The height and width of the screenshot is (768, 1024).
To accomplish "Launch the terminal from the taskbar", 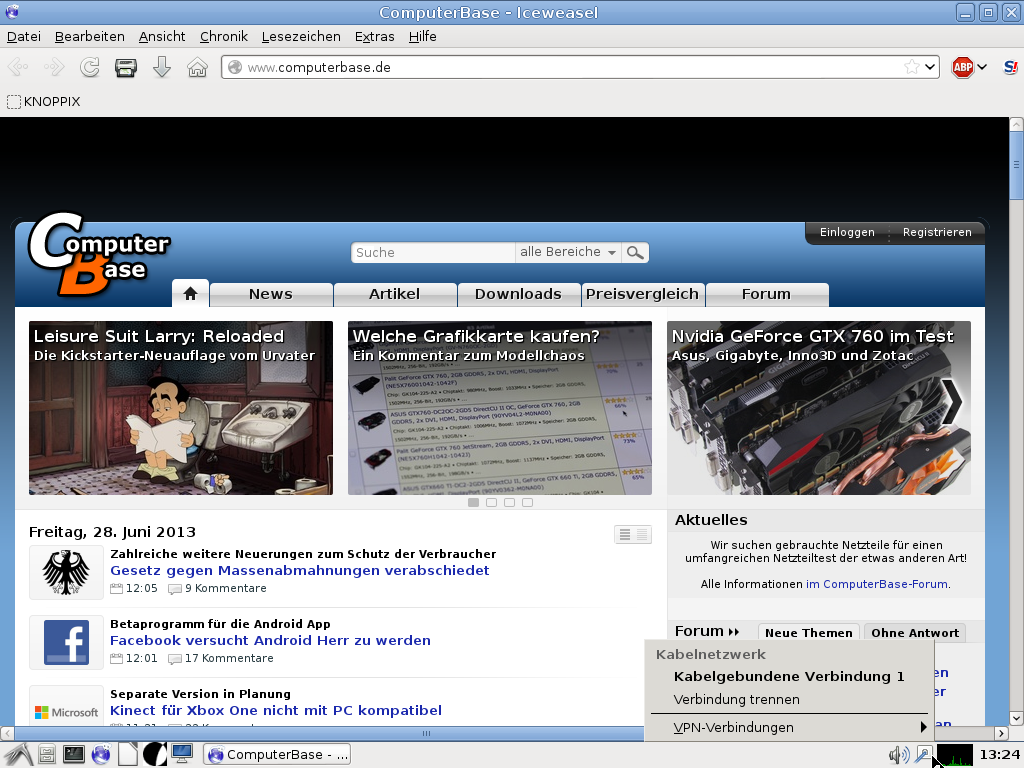I will click(x=73, y=755).
